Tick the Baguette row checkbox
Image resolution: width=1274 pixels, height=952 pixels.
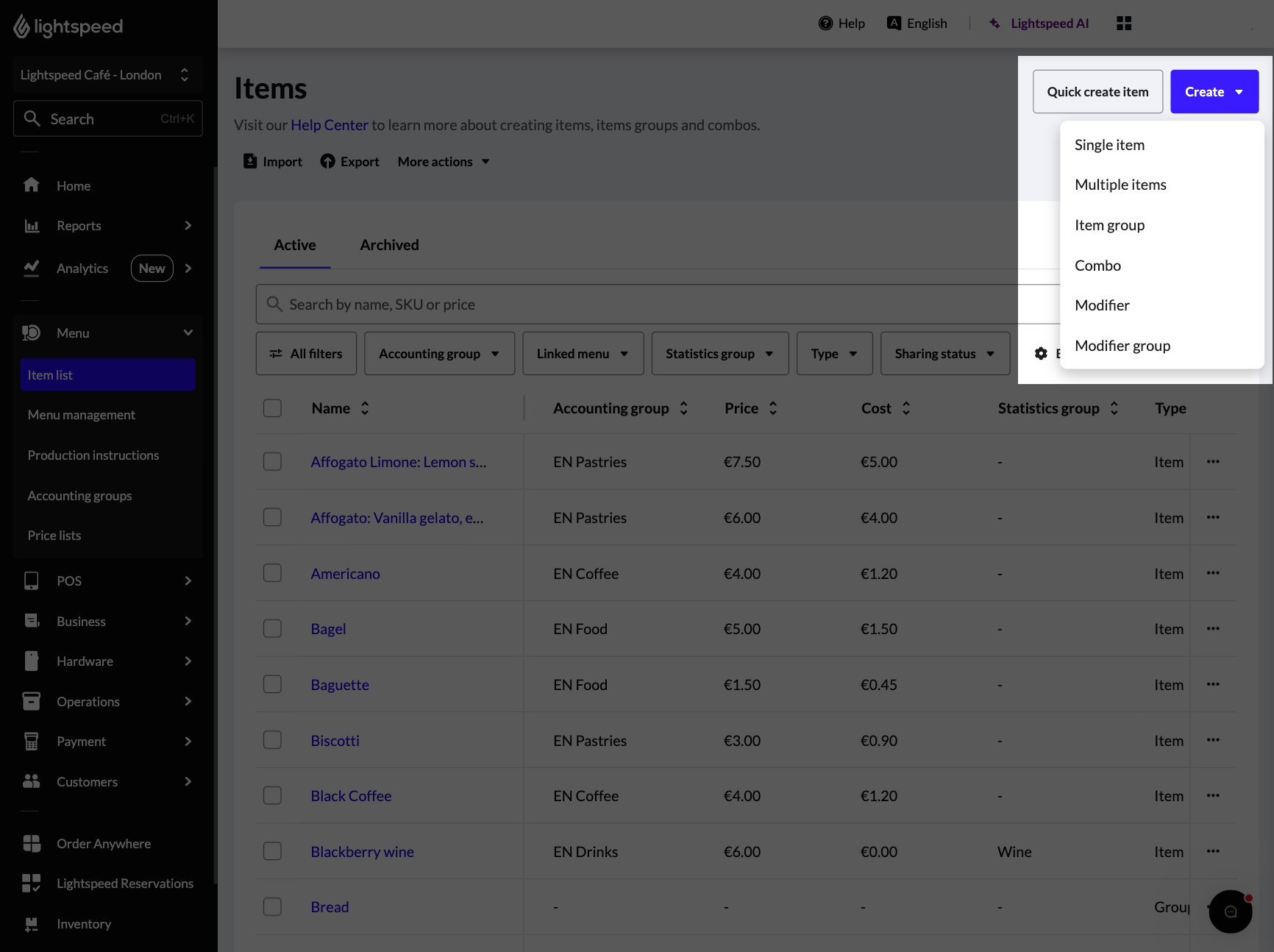click(272, 684)
